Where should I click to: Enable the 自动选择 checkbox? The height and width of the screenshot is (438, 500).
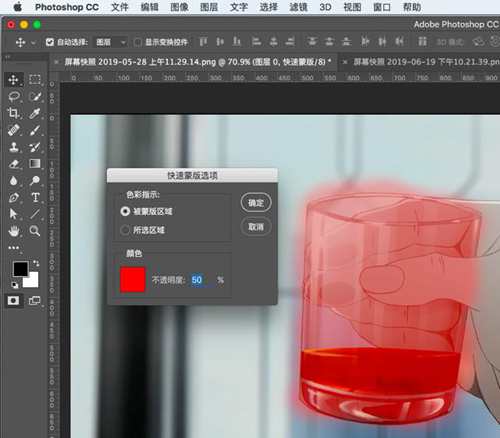50,42
